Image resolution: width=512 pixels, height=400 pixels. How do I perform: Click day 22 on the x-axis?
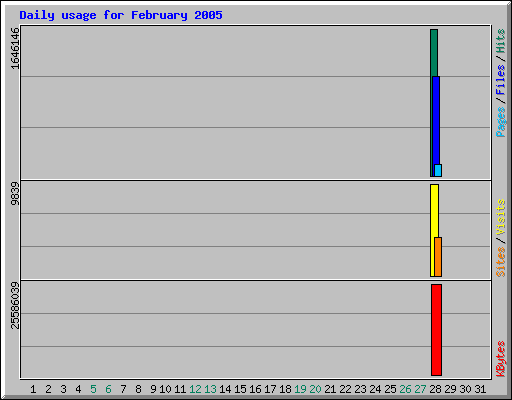point(345,389)
